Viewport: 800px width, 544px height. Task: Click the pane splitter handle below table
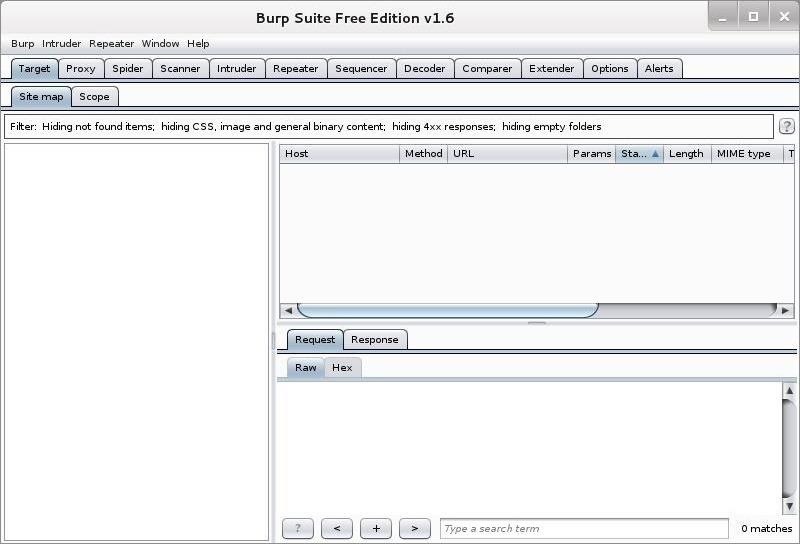pos(537,323)
